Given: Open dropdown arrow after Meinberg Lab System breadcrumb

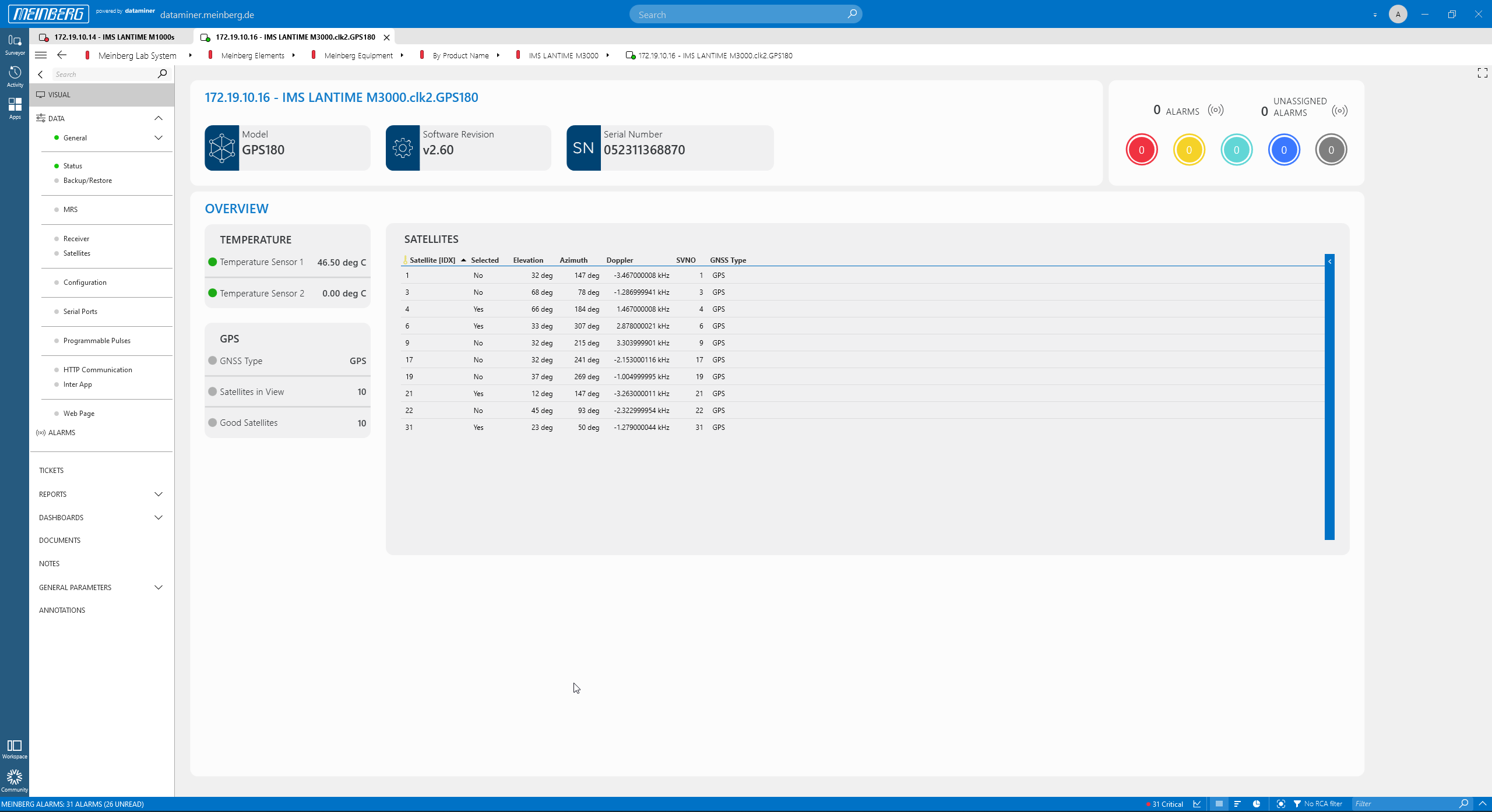Looking at the screenshot, I should 191,55.
